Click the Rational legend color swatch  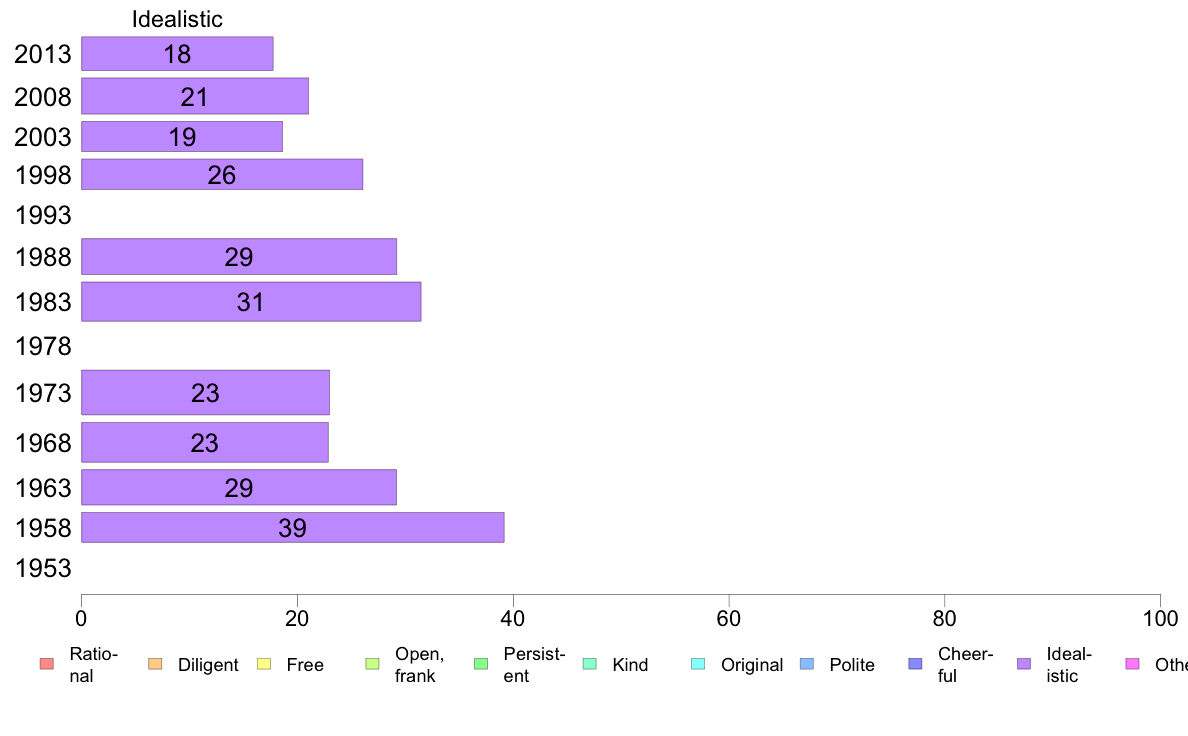tap(46, 664)
